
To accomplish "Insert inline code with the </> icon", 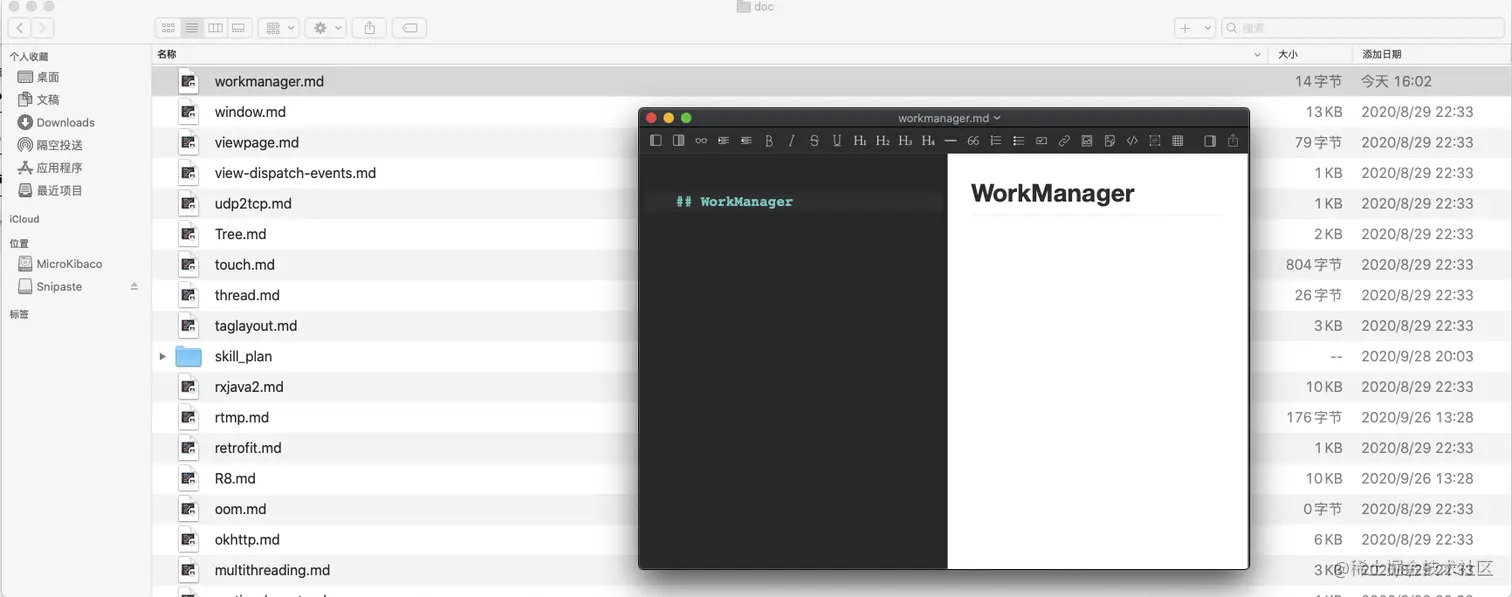I will (x=1132, y=141).
